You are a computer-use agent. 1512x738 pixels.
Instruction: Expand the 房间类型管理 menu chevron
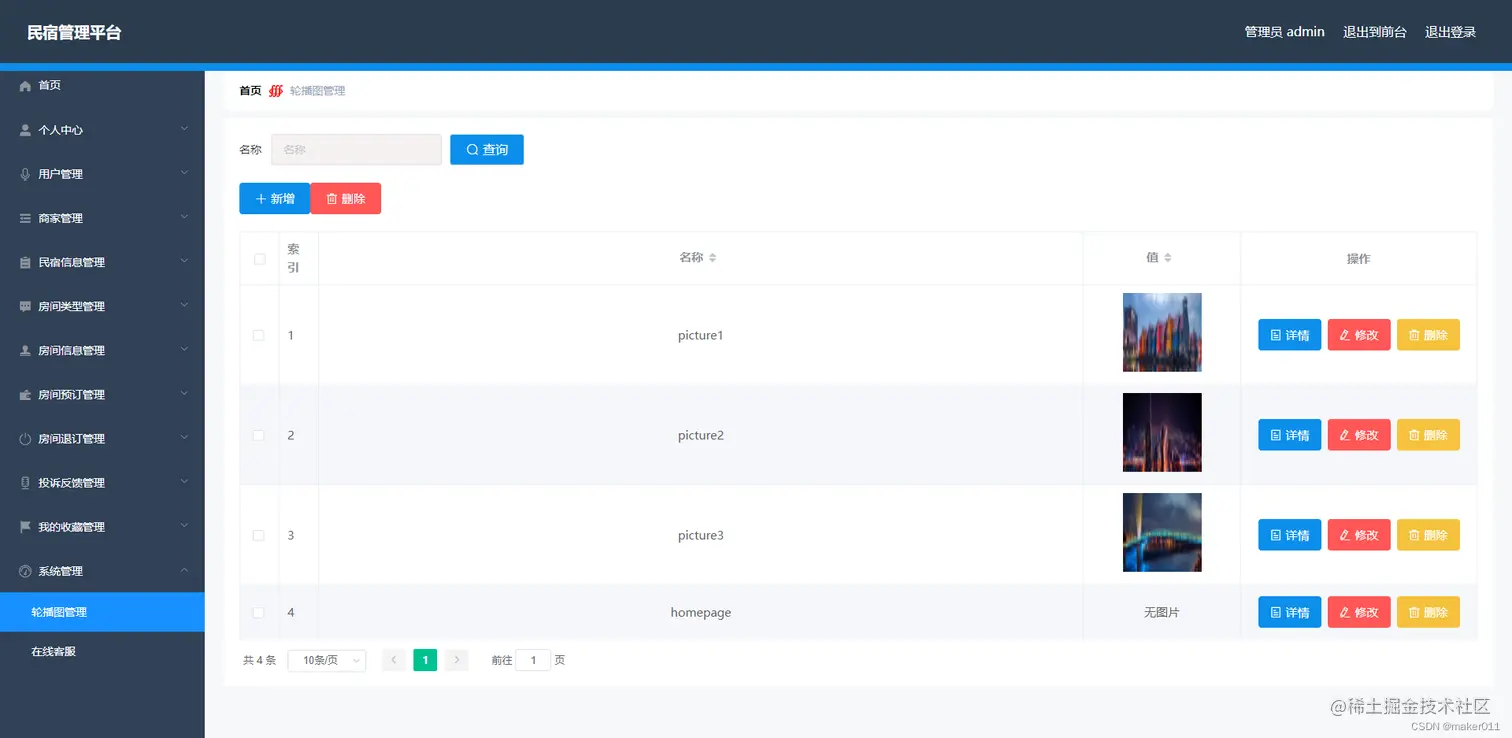click(184, 305)
